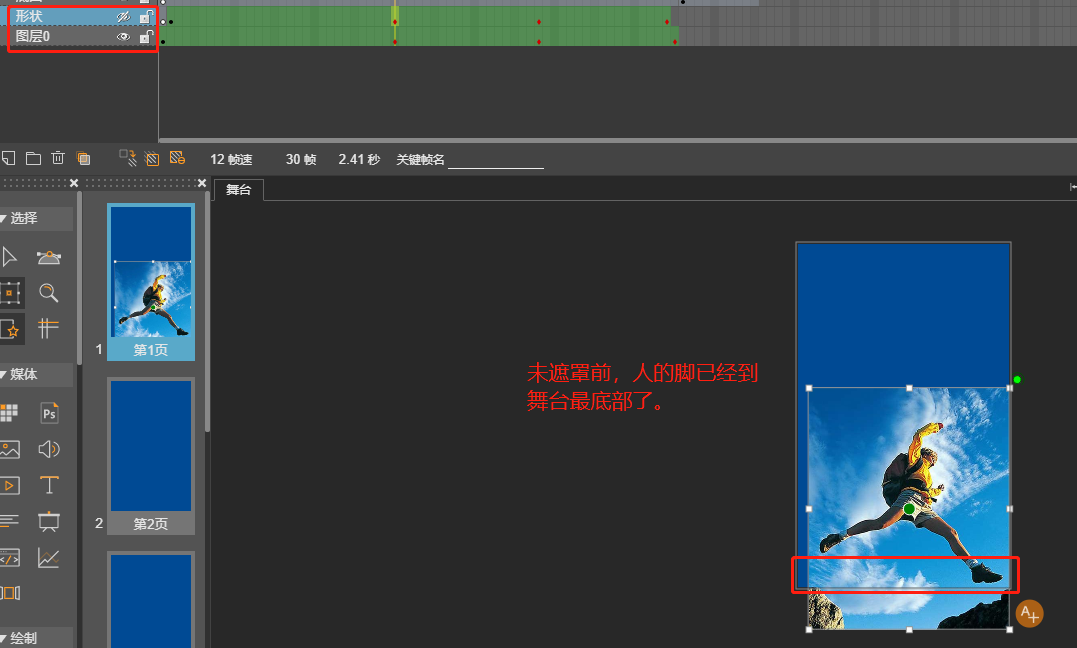Click the hatched frame icon with minus badge

pos(177,158)
